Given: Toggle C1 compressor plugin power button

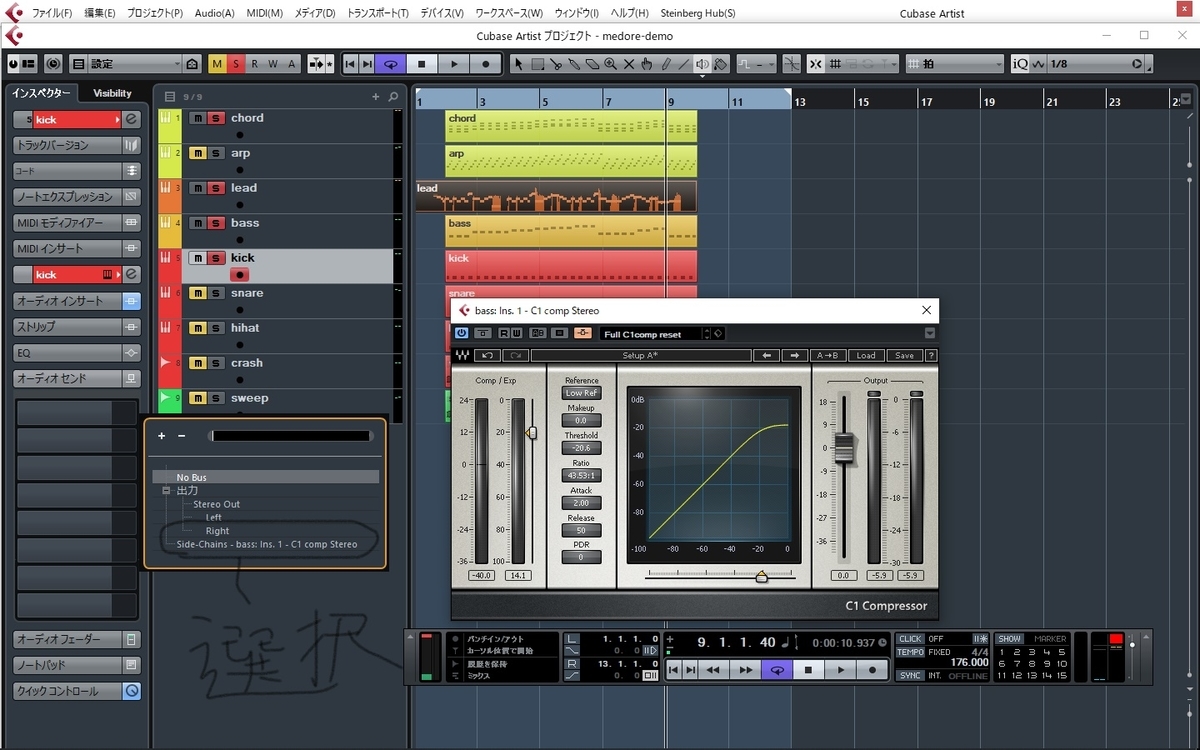Looking at the screenshot, I should pyautogui.click(x=462, y=334).
